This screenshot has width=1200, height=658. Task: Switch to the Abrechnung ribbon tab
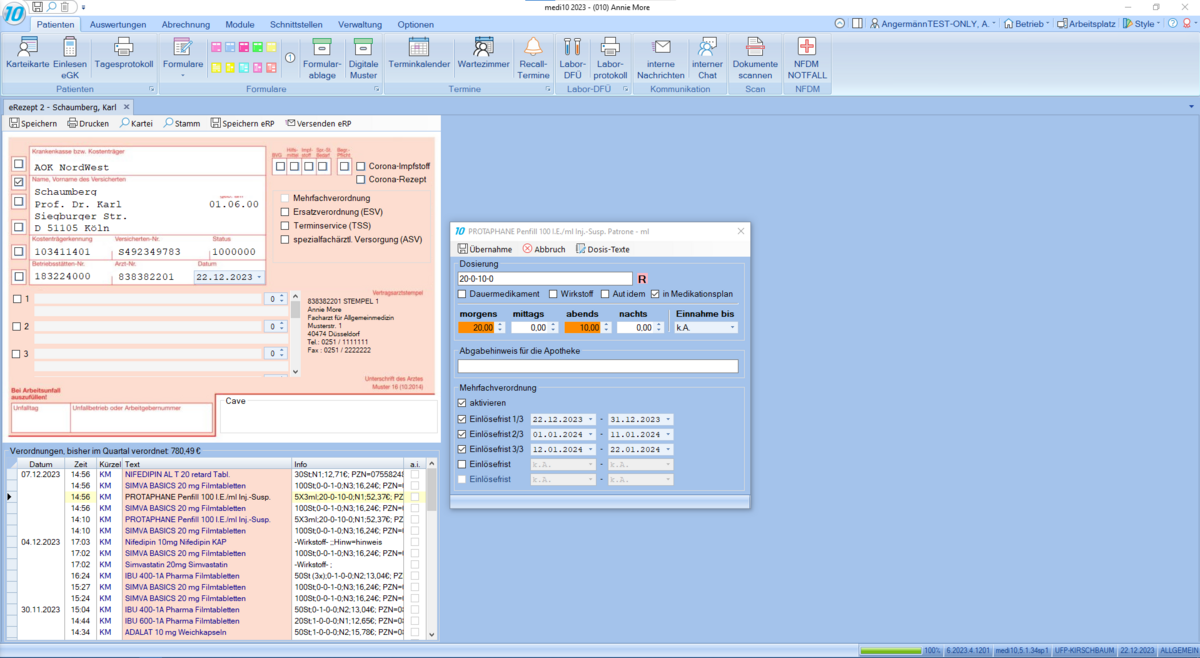pos(185,24)
